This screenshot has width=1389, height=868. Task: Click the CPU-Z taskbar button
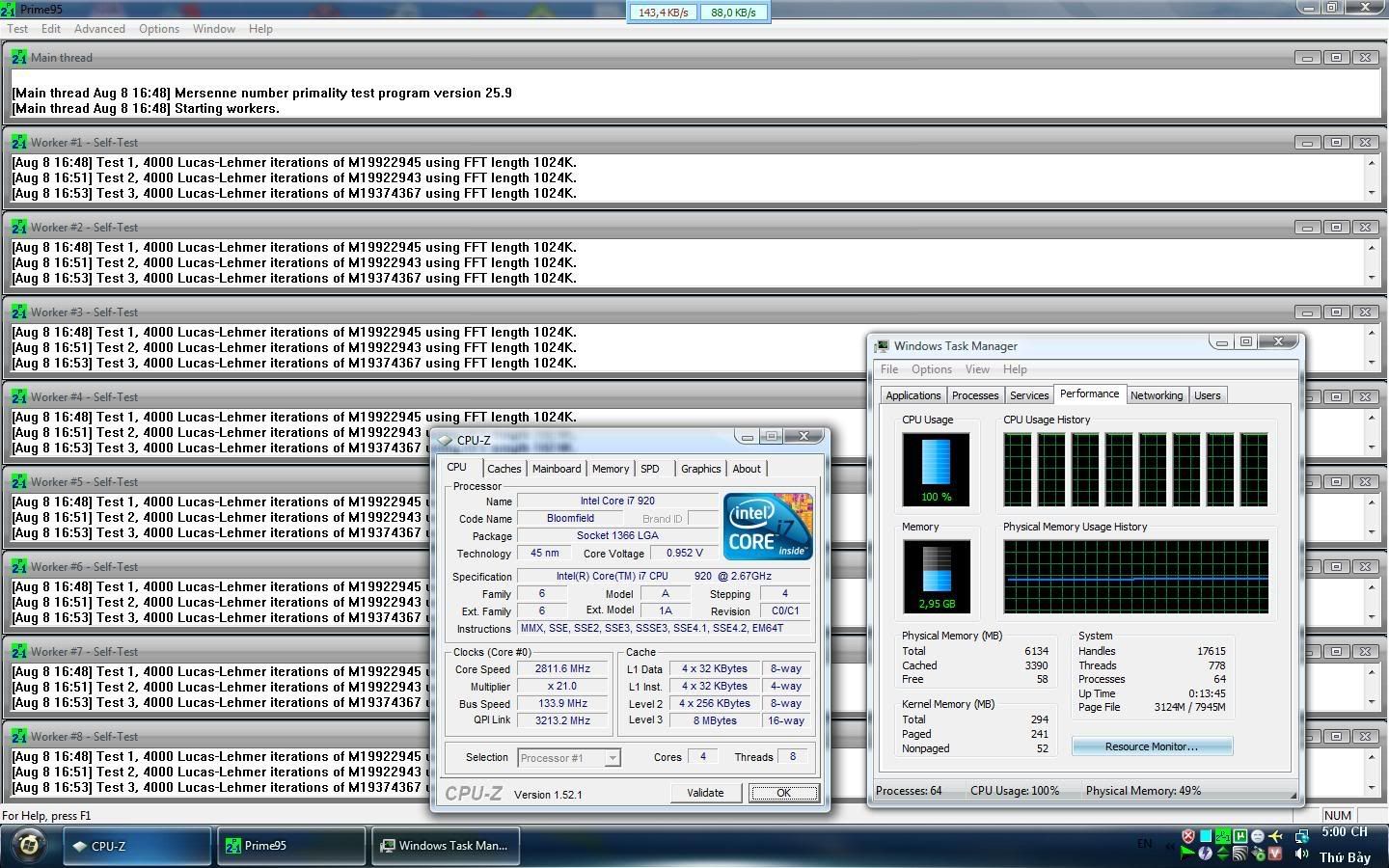[137, 846]
